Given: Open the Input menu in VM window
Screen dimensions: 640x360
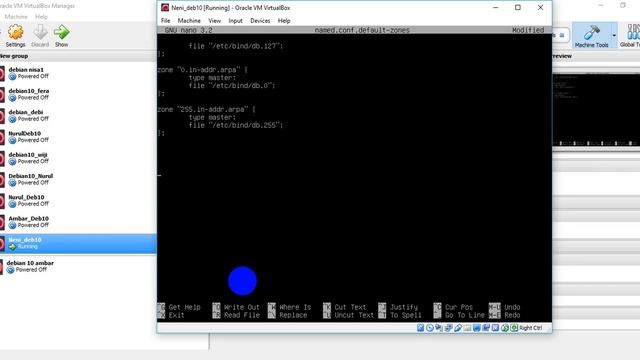Looking at the screenshot, I should [x=236, y=20].
